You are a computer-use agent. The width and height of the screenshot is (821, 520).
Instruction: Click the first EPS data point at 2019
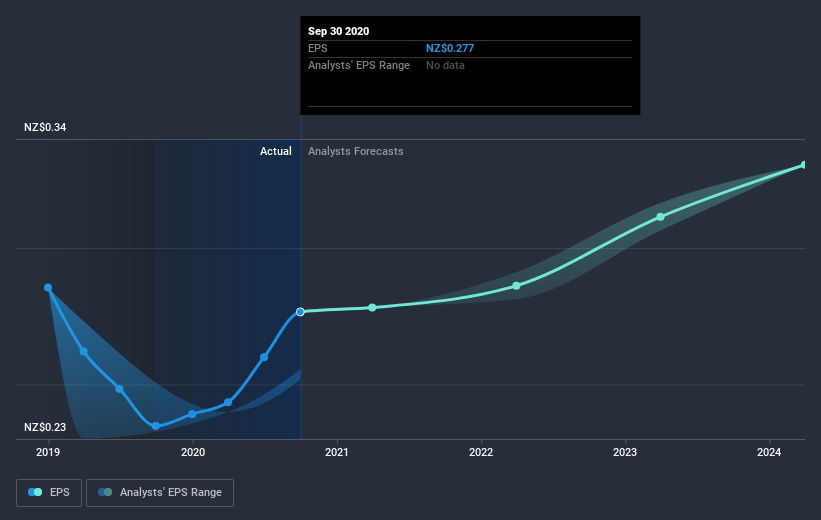coord(48,287)
